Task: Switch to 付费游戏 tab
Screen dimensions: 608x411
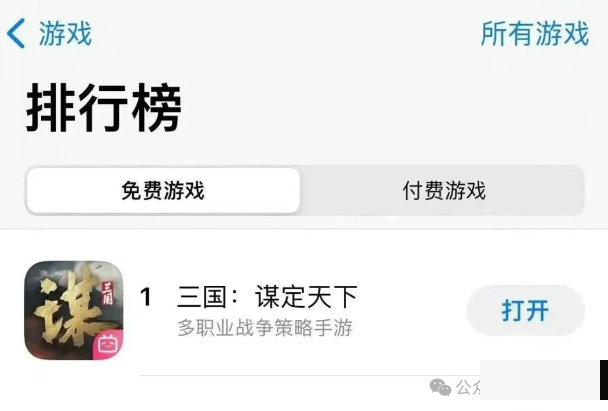Action: [x=444, y=190]
